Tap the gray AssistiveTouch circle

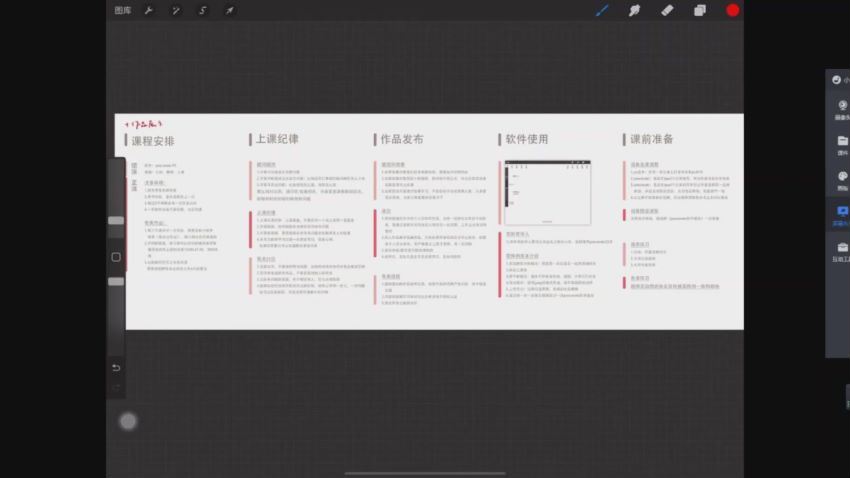point(128,421)
